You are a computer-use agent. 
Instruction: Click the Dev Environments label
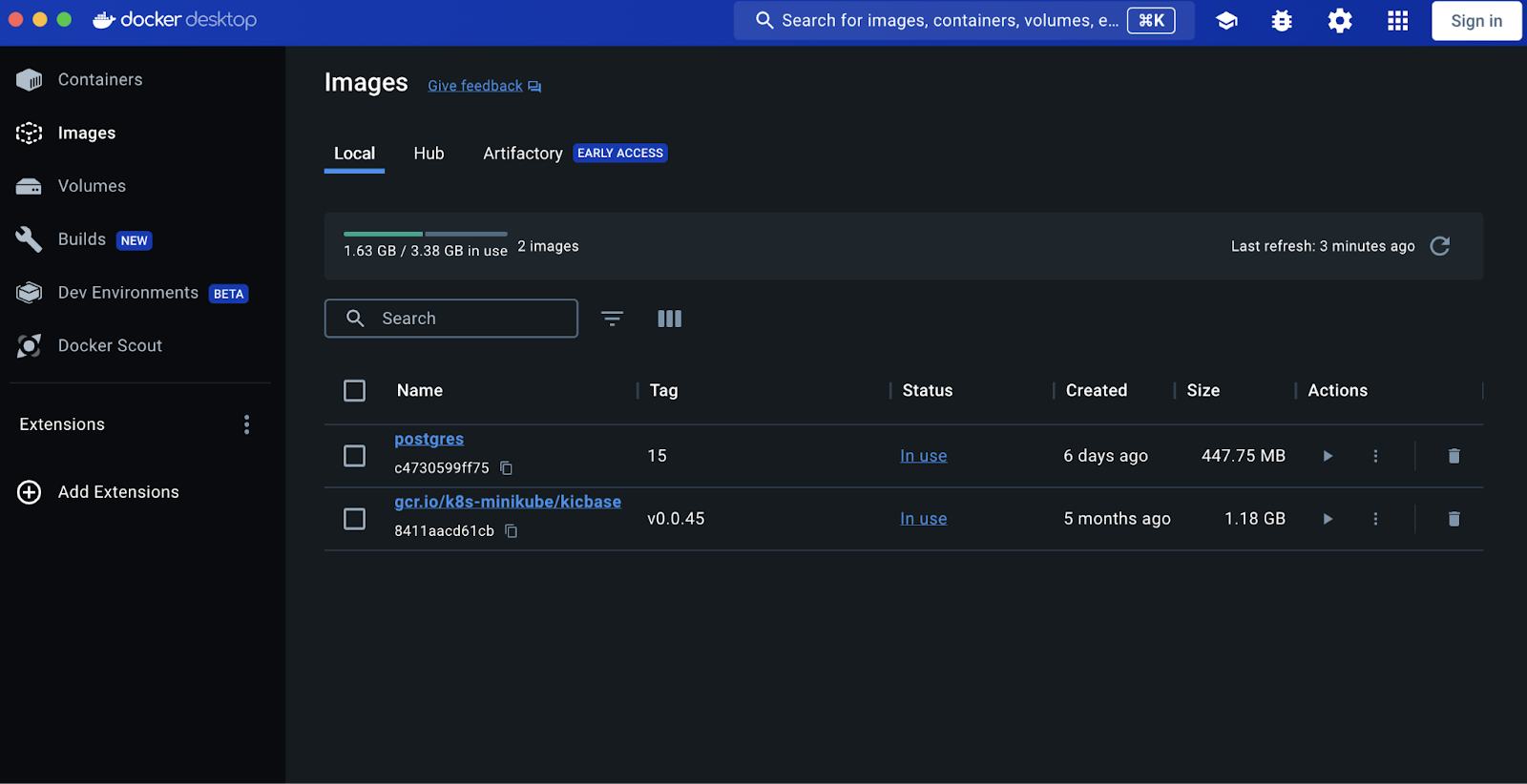pos(128,293)
